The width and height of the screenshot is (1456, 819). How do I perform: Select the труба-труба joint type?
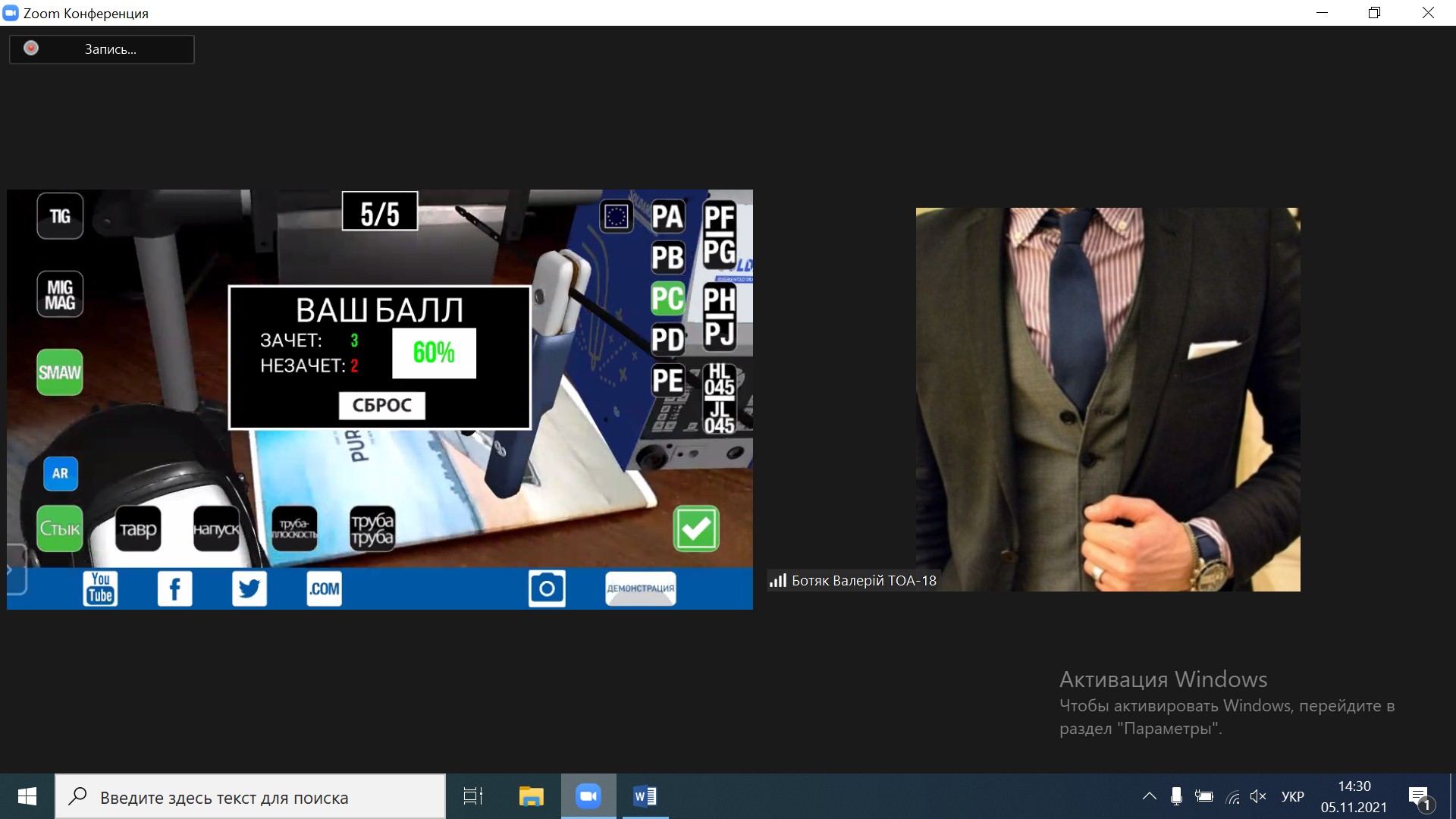click(x=372, y=529)
